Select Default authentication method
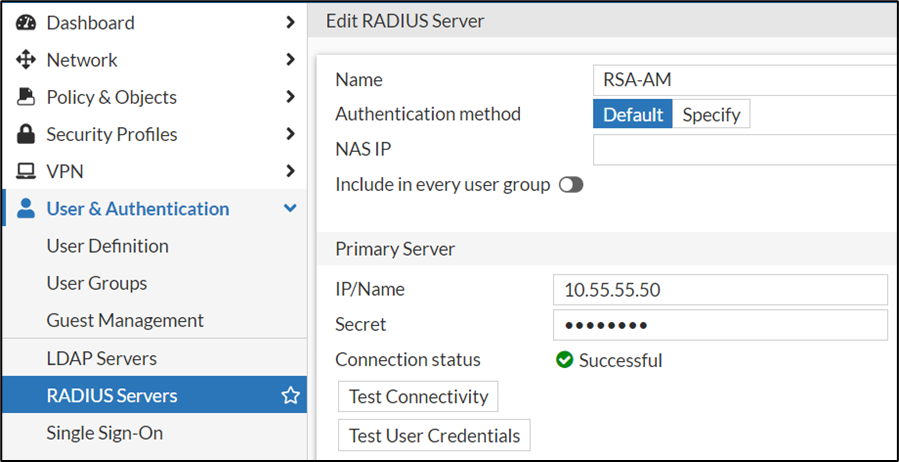The image size is (899, 462). click(x=632, y=114)
